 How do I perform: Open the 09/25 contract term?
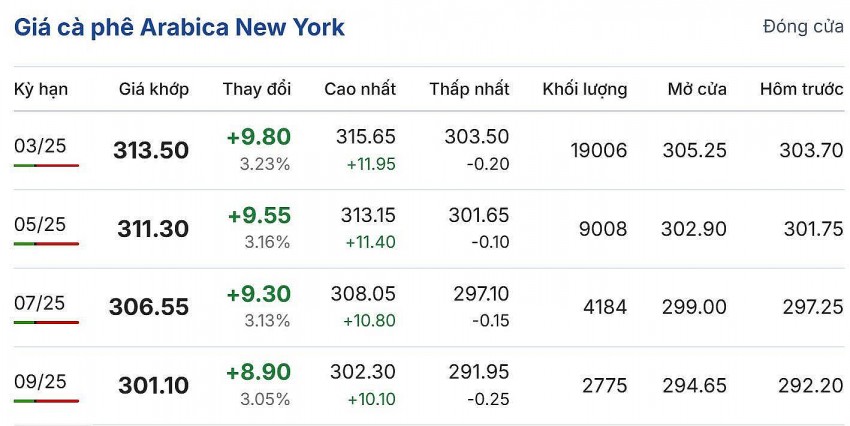[40, 381]
